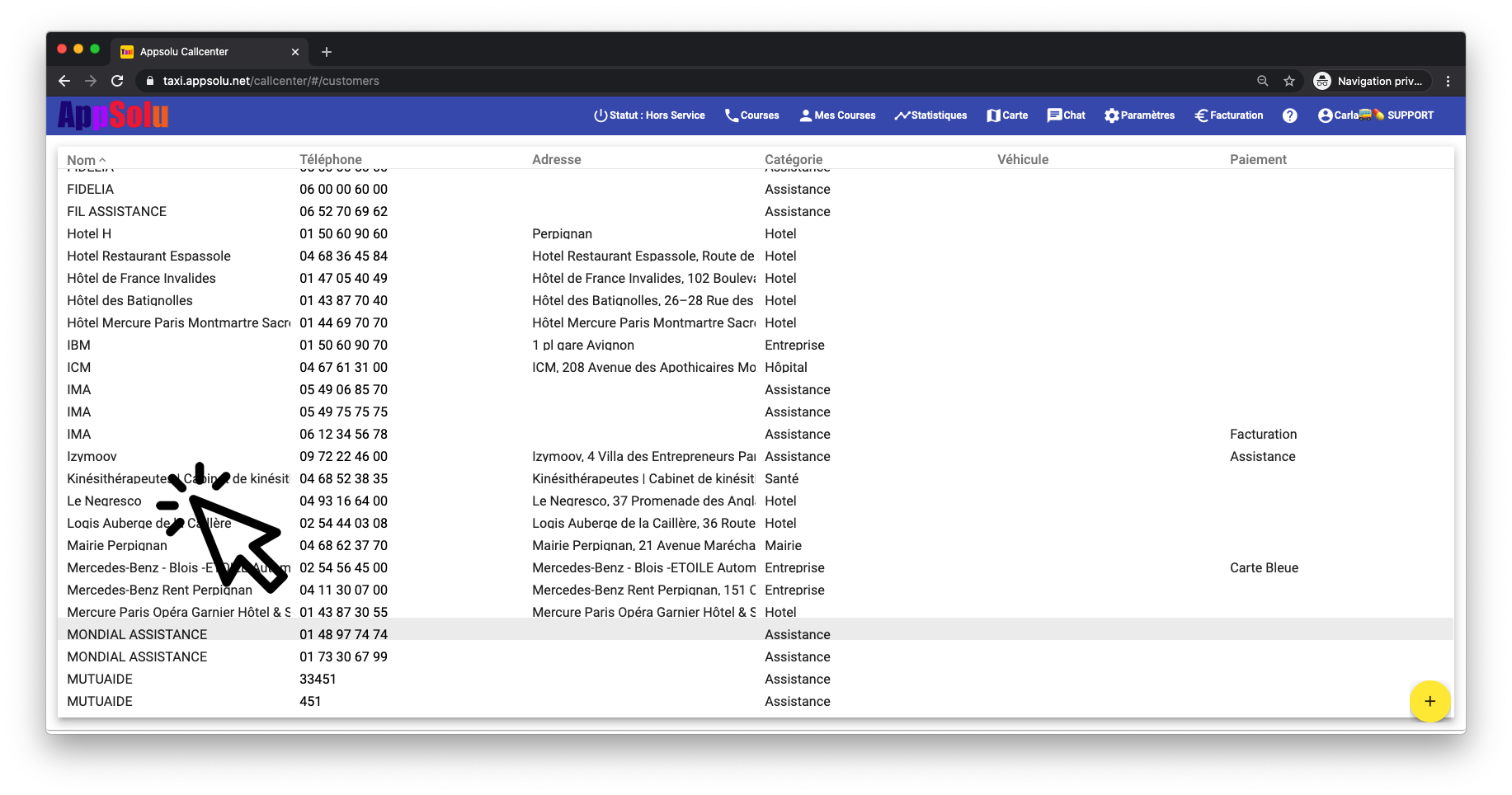Screen dimensions: 1512x795
Task: Select the Le Negresco customer name
Action: point(104,501)
